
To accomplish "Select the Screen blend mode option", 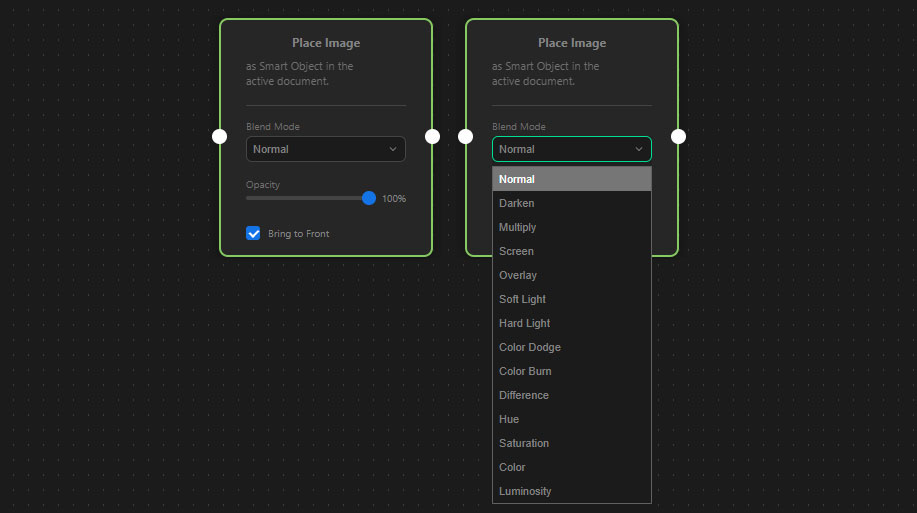I will 571,251.
